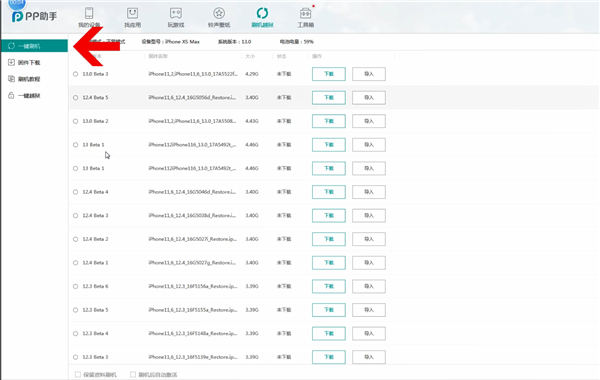Click the firmware name iPhone11,6_12.4_16G5056d_Restore
Screen dimensions: 600x380
pos(192,98)
